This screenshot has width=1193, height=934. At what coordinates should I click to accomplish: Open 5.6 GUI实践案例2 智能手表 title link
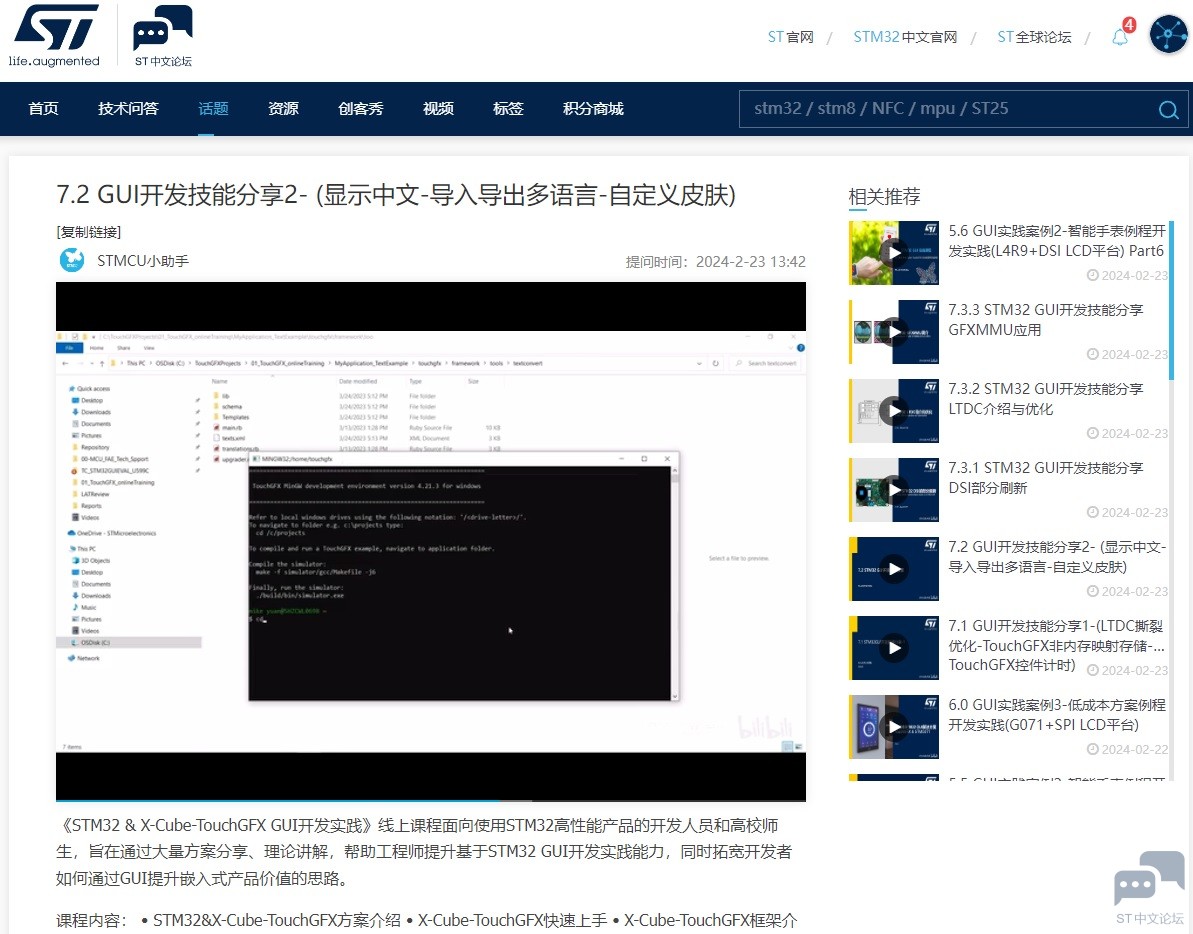[x=1057, y=240]
